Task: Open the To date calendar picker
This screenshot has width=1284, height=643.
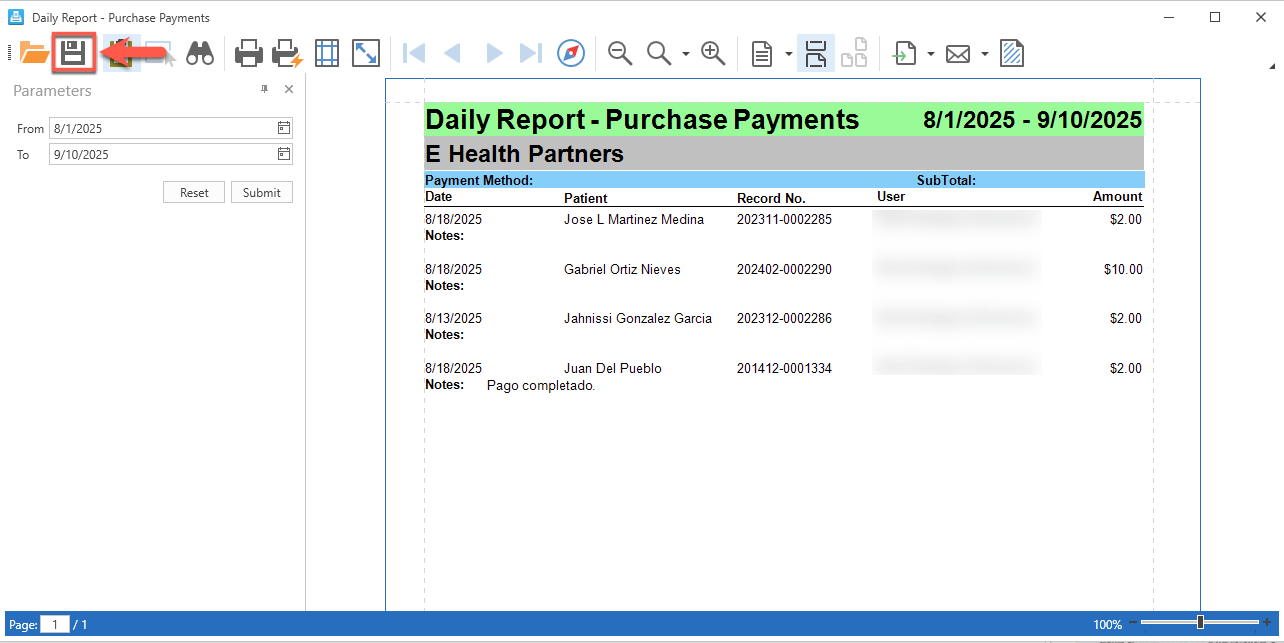Action: click(284, 154)
